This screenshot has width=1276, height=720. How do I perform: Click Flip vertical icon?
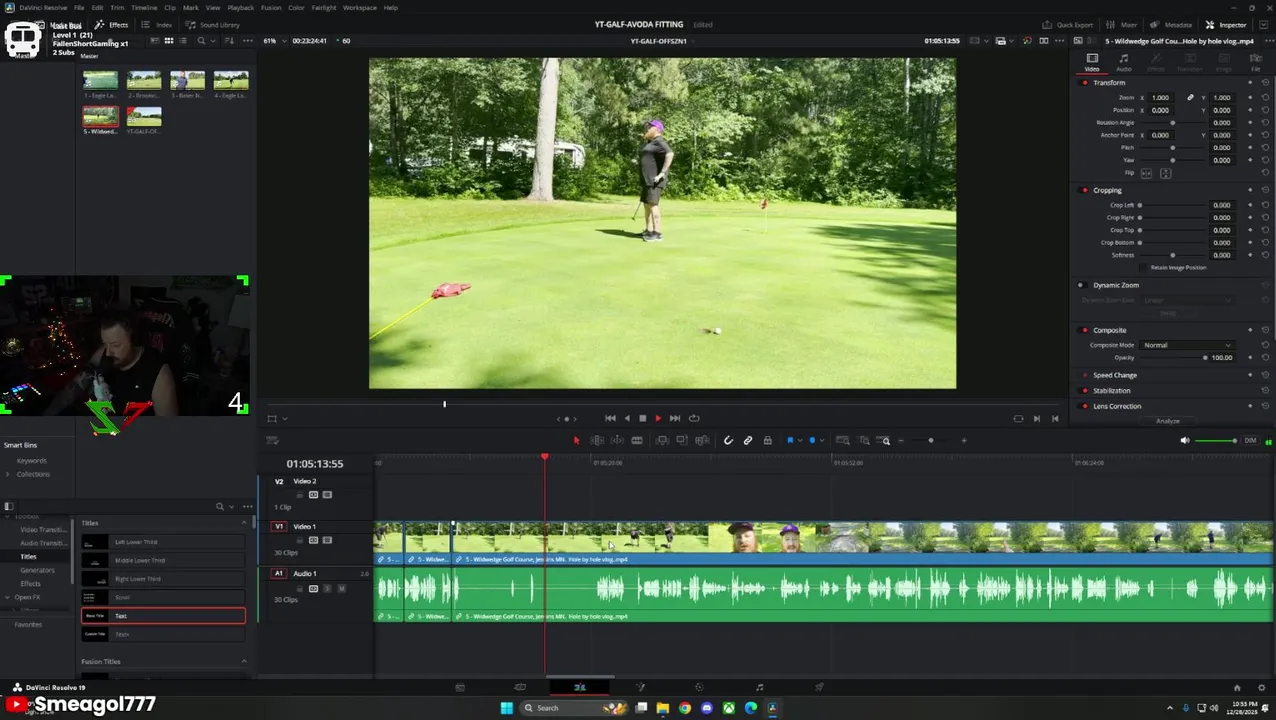(x=1165, y=173)
